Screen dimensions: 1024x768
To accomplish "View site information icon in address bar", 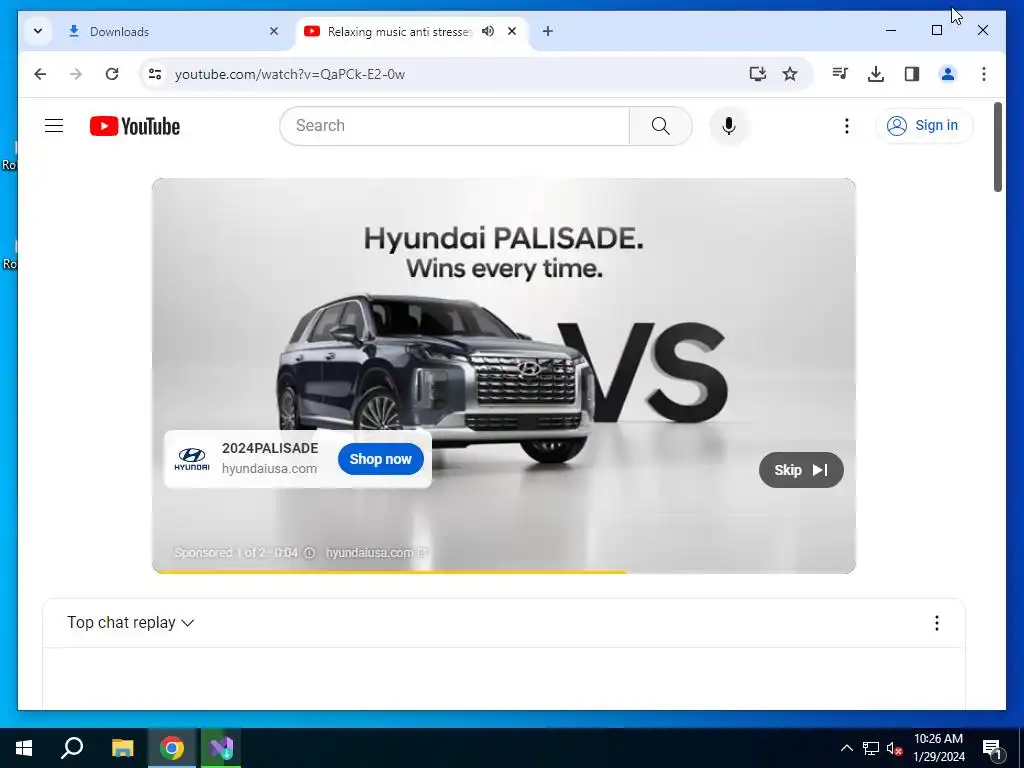I will point(155,74).
